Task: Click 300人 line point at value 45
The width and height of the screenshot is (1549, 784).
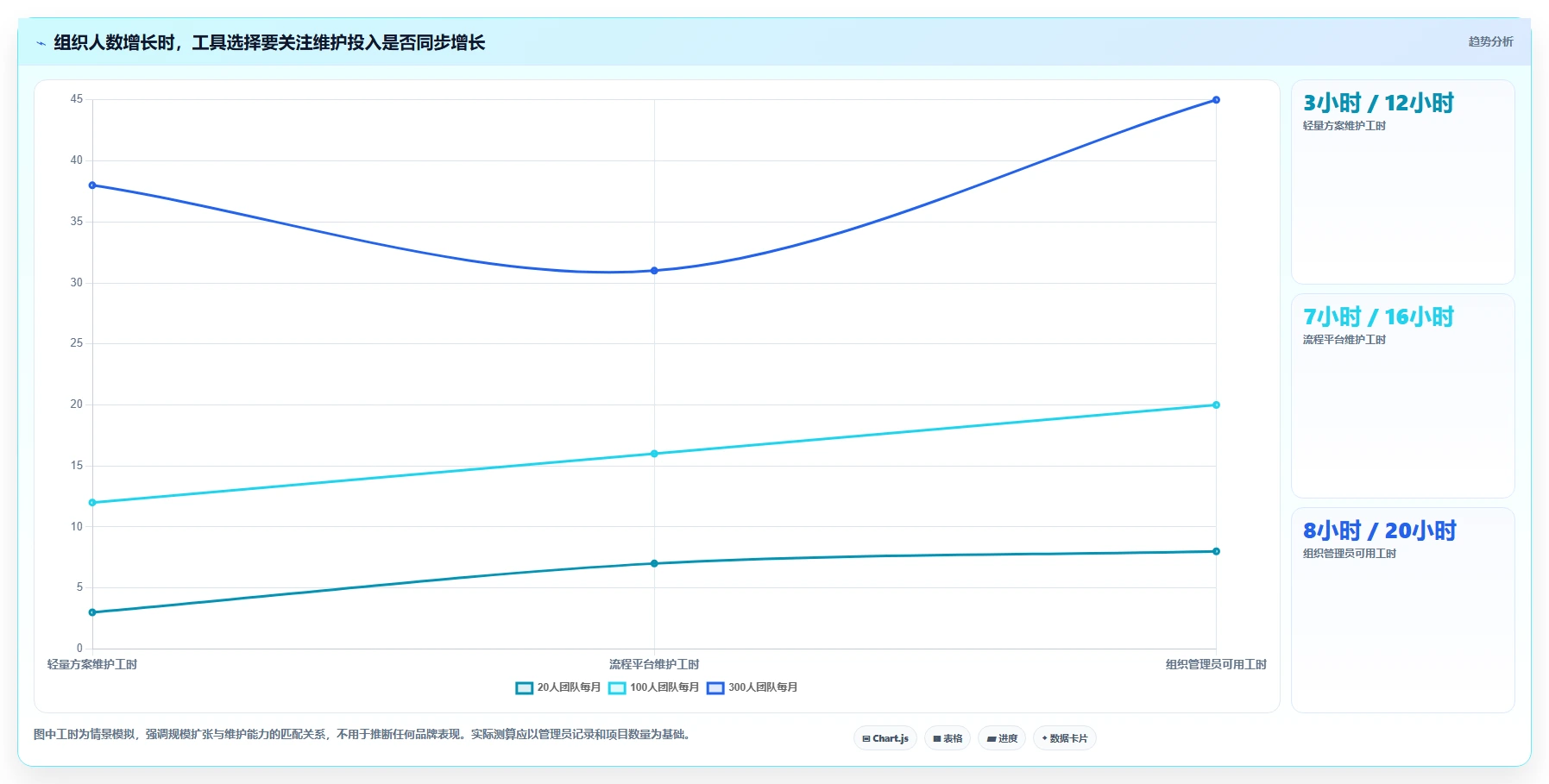Action: (1216, 100)
